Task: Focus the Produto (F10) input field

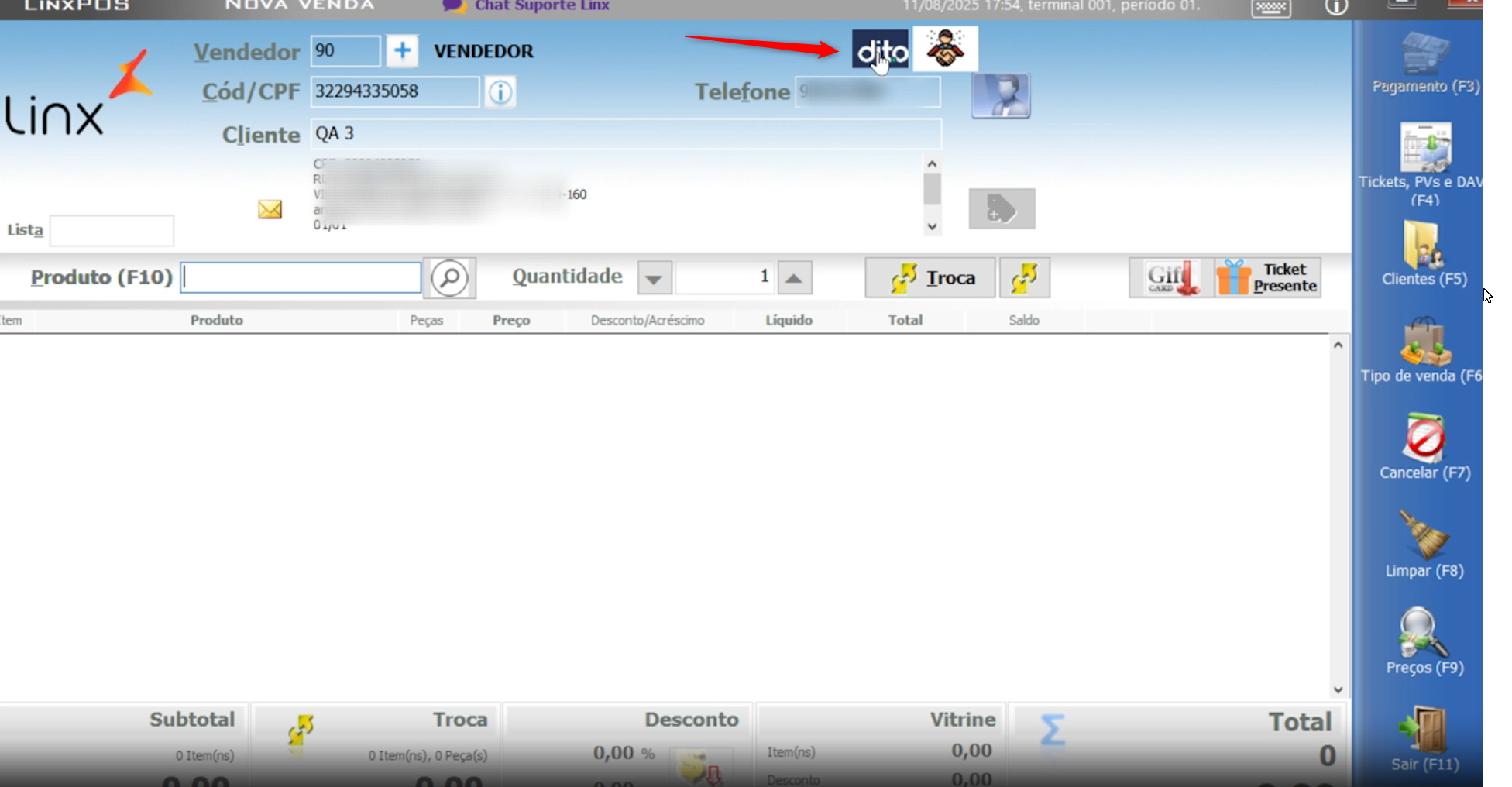Action: [x=301, y=277]
